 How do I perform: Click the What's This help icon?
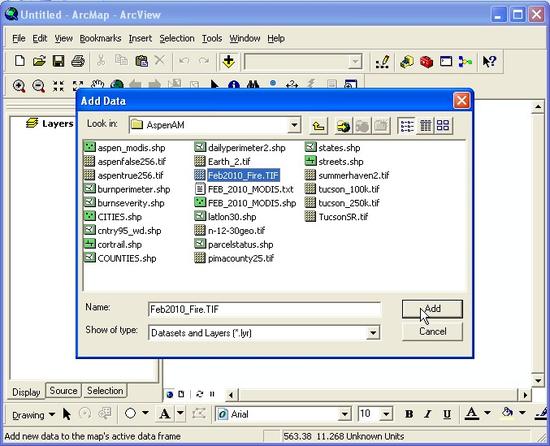click(489, 62)
